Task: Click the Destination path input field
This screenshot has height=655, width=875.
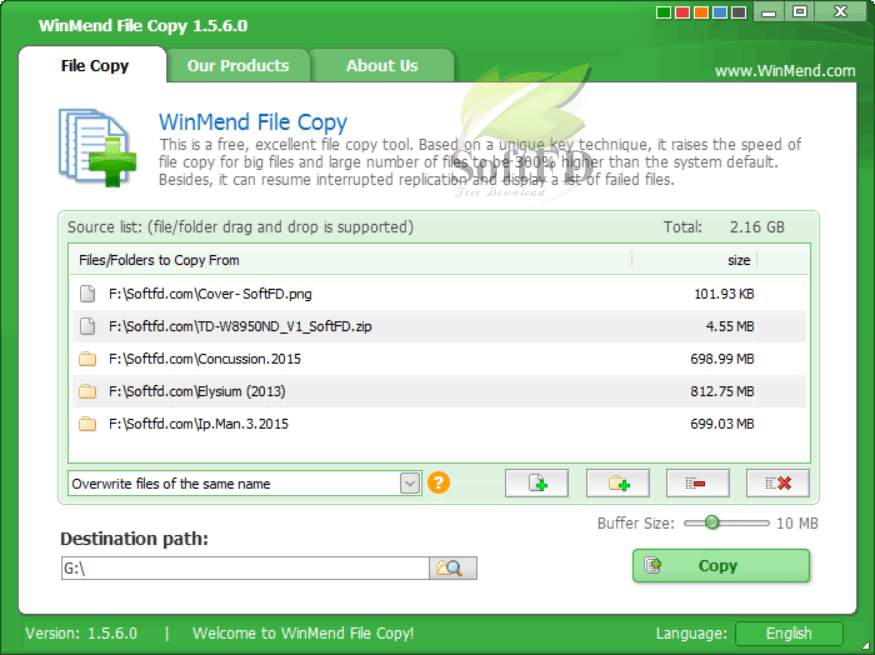Action: coord(245,568)
